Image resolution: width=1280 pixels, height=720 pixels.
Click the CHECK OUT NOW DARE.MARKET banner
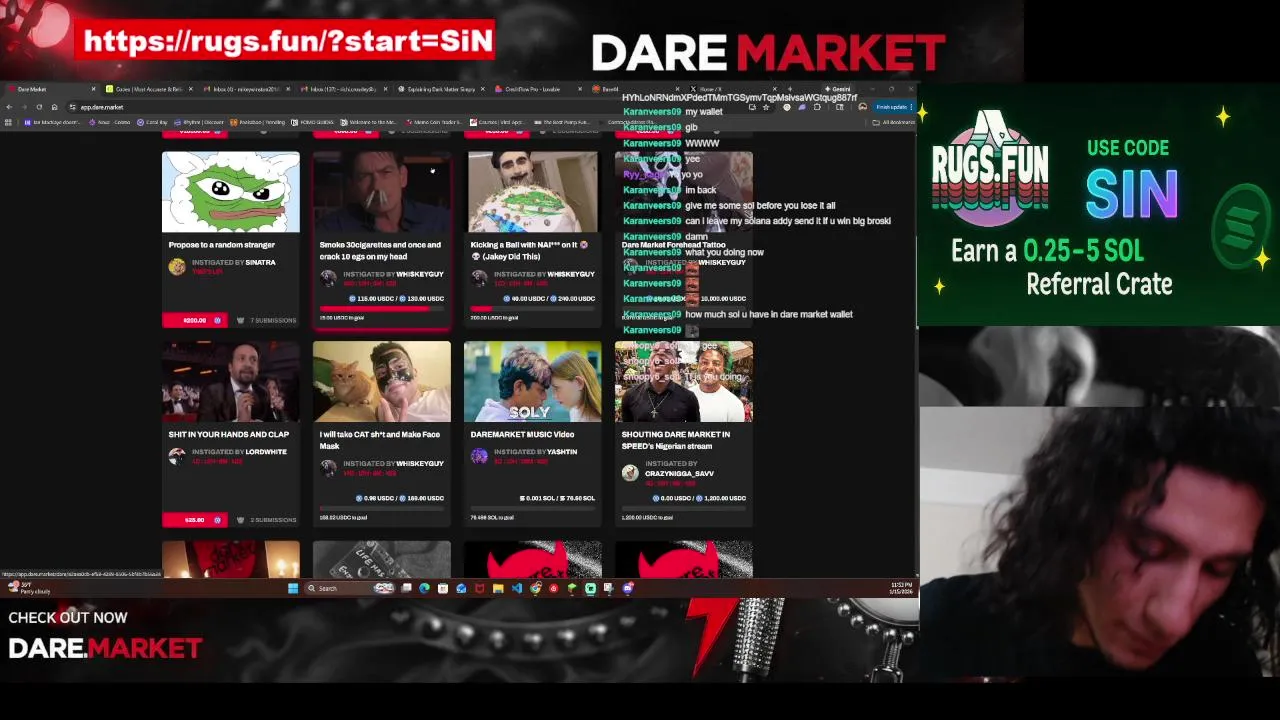pyautogui.click(x=104, y=636)
